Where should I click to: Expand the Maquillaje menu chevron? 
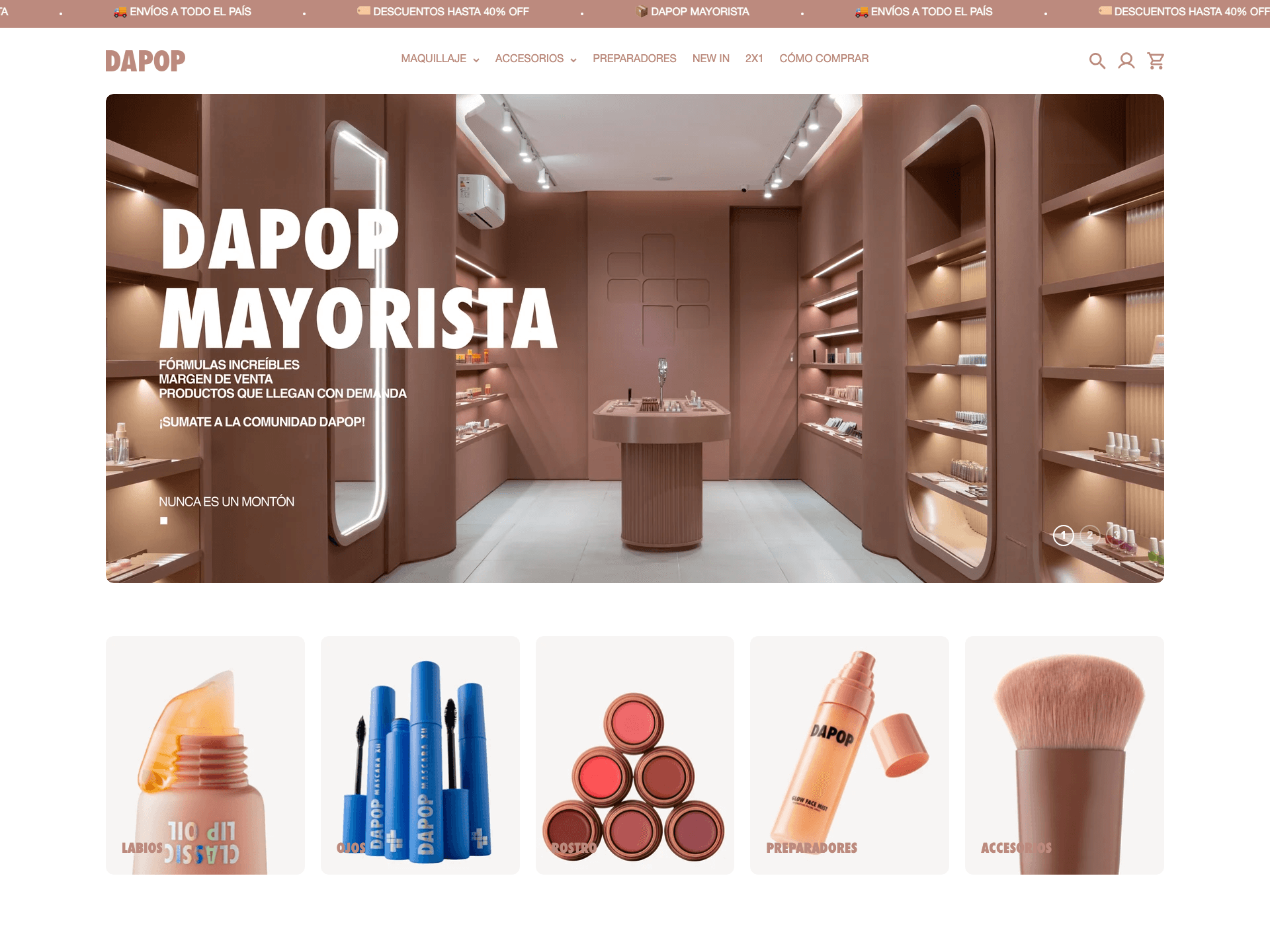[476, 60]
